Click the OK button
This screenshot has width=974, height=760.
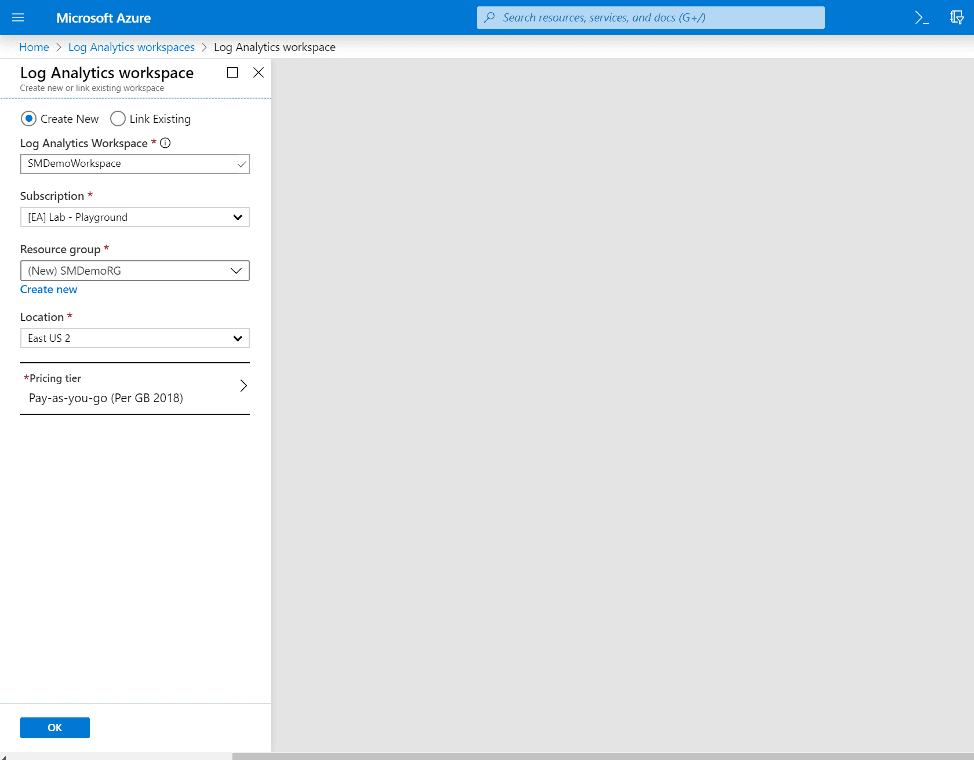pos(54,727)
